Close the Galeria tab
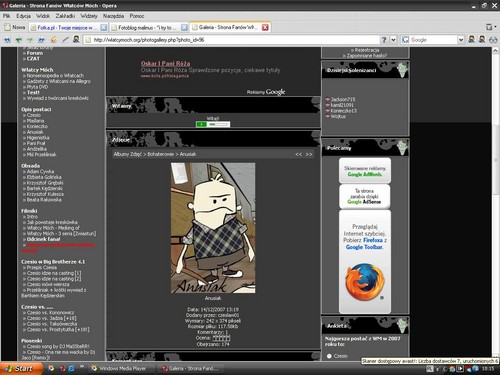 coord(265,28)
